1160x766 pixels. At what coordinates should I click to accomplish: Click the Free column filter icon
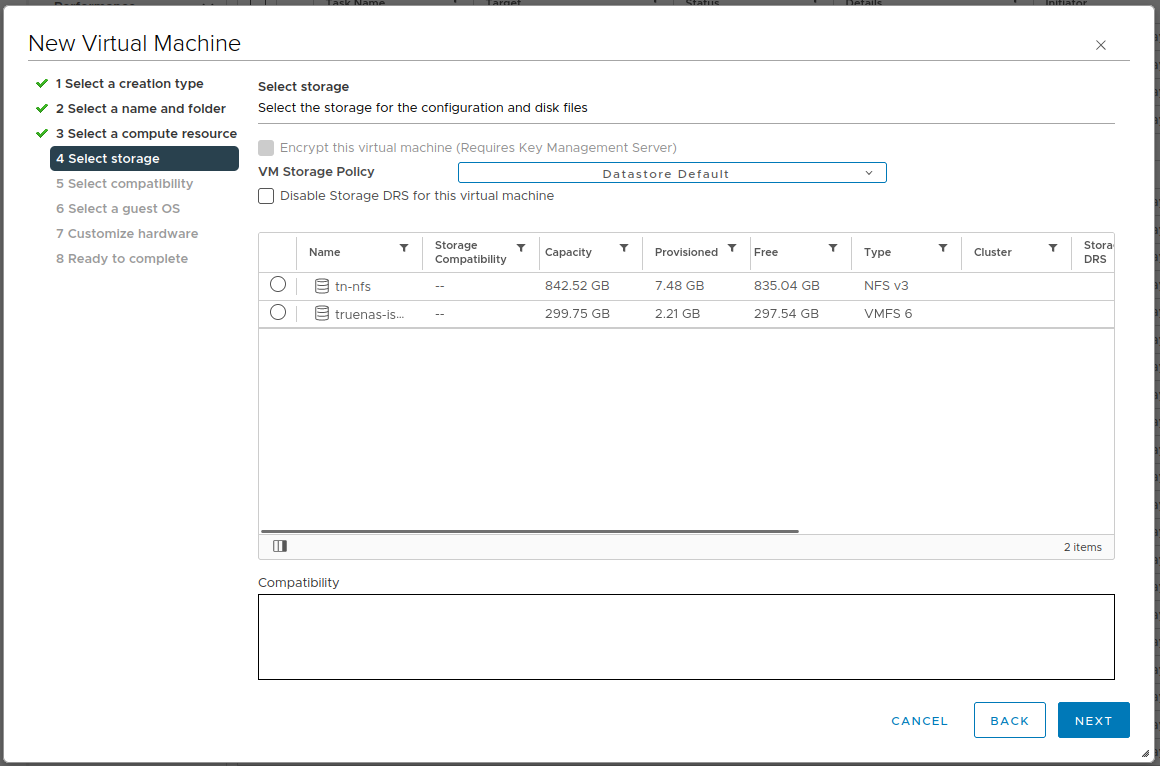[833, 248]
